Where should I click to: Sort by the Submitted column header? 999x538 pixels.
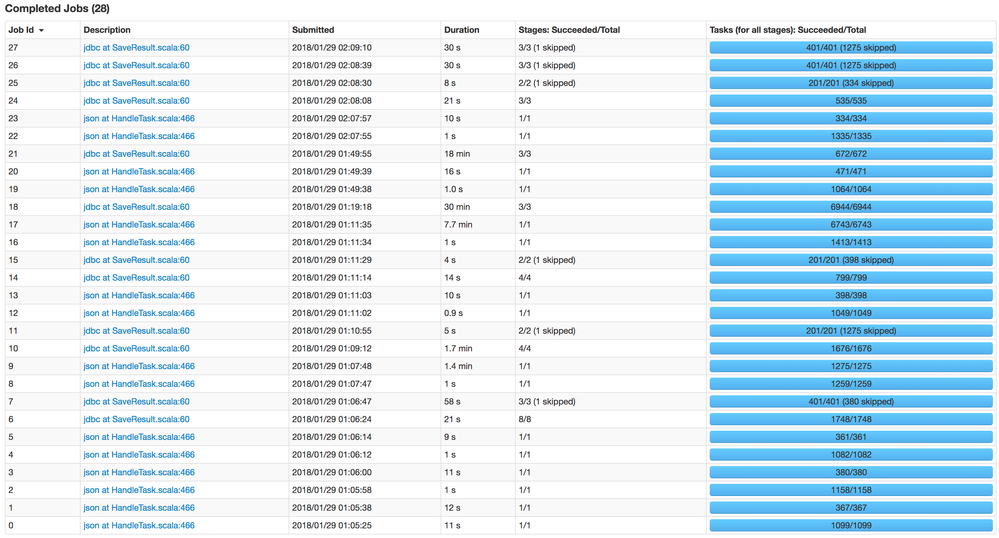pyautogui.click(x=313, y=30)
